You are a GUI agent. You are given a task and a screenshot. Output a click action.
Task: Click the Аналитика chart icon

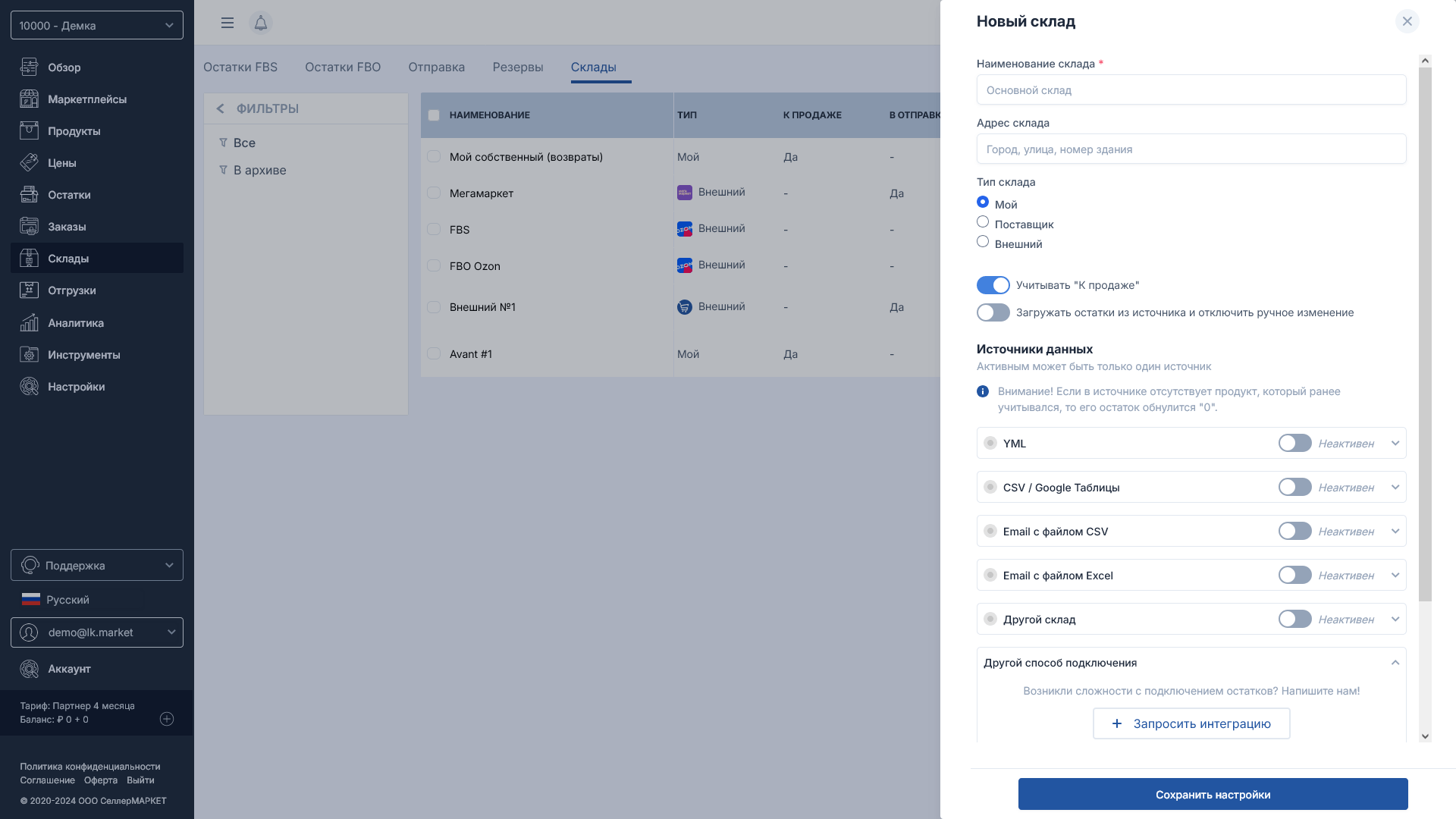[29, 323]
